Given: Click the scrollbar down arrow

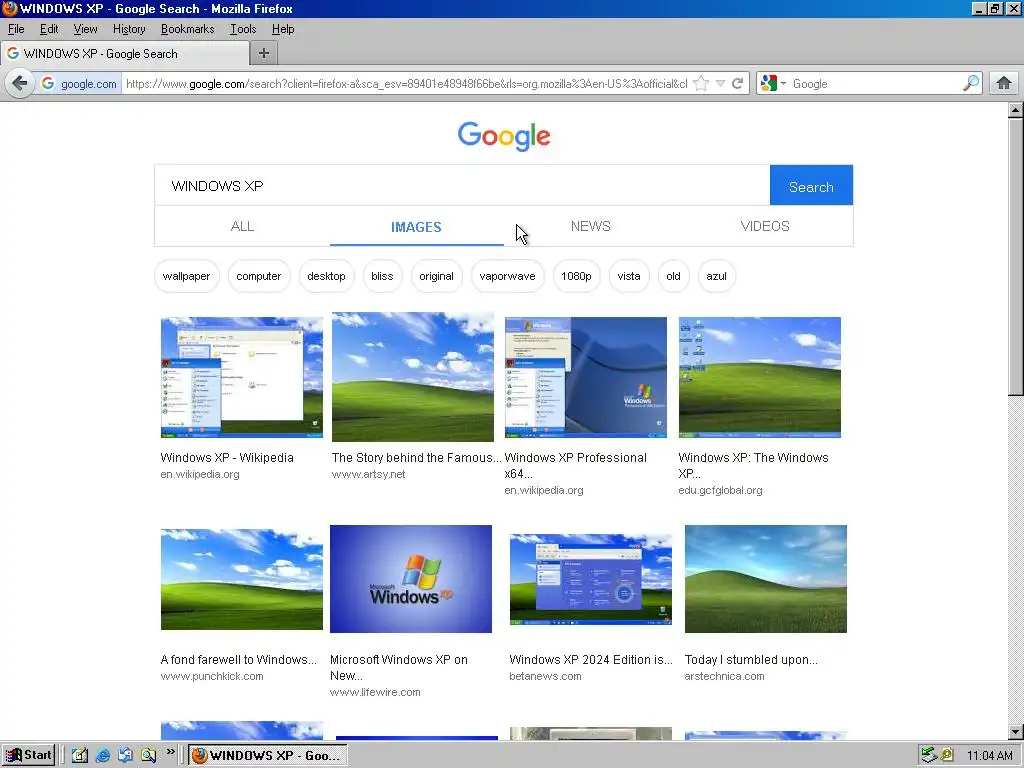Looking at the screenshot, I should coord(1015,732).
